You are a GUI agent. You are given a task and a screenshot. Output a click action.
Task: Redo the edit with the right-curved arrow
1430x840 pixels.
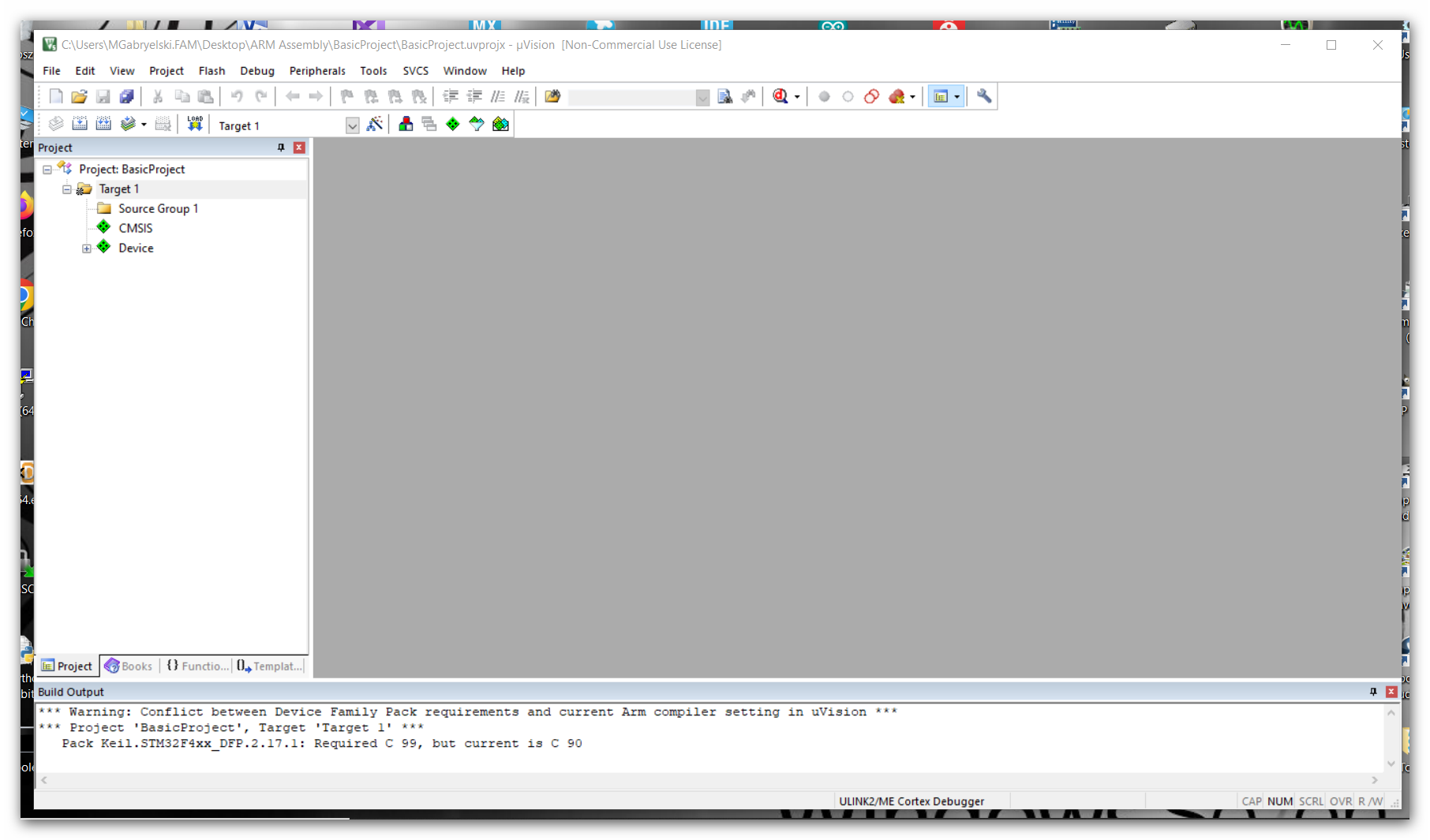260,96
